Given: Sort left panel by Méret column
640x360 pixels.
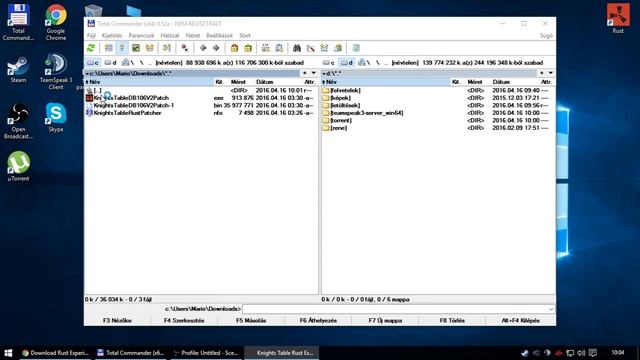Looking at the screenshot, I should coord(238,82).
